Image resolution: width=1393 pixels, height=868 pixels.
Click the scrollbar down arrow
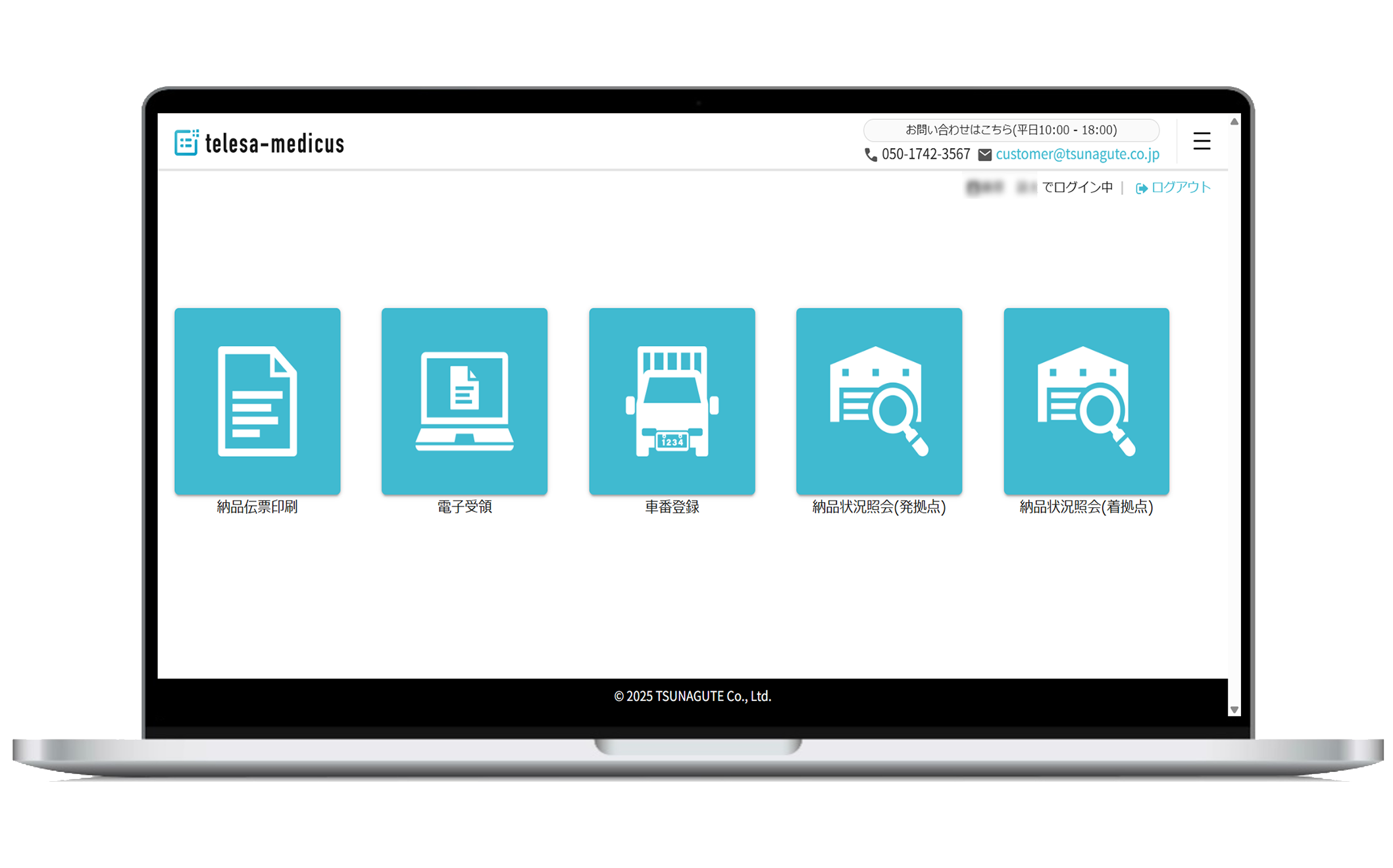tap(1234, 709)
